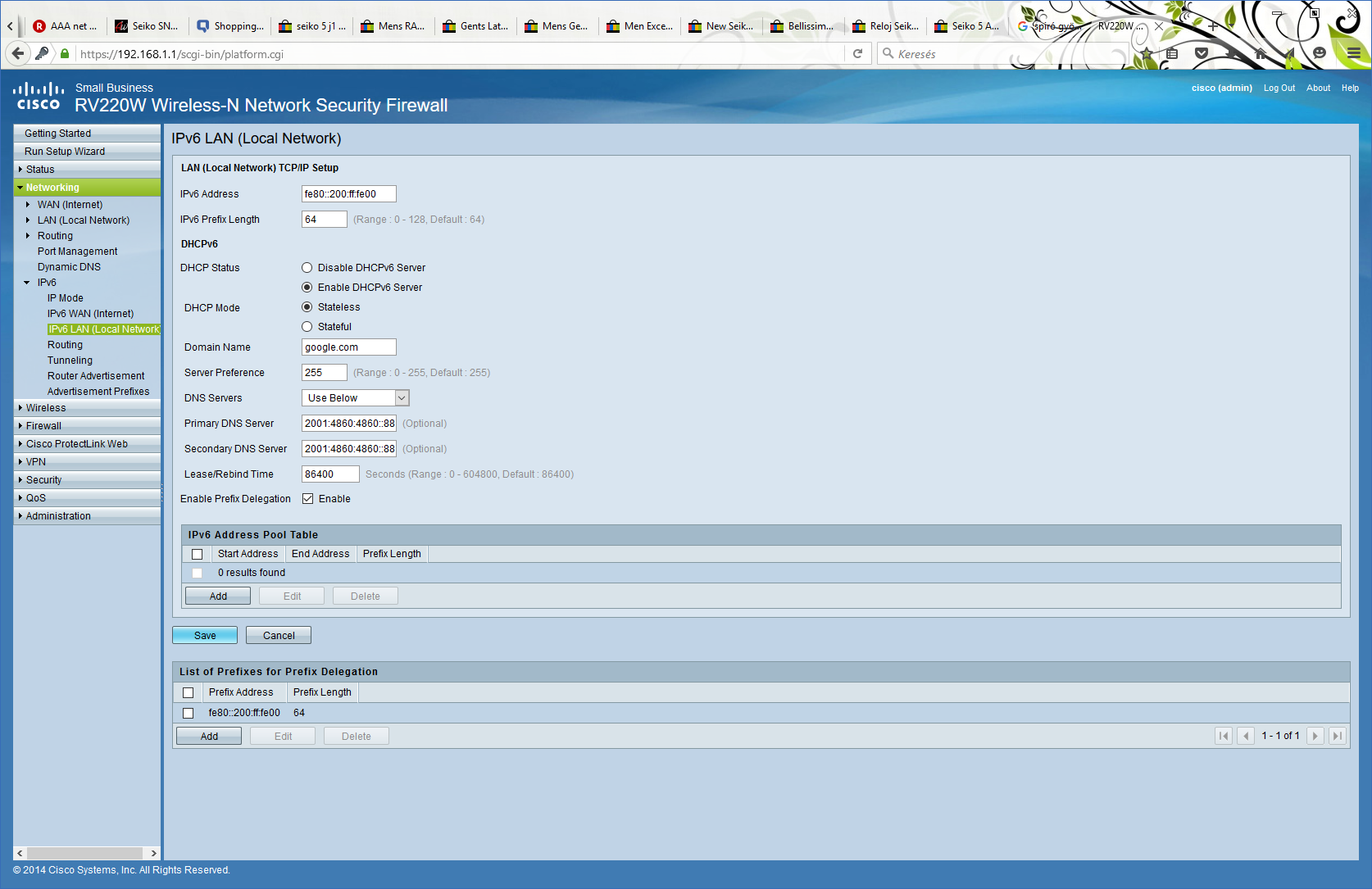This screenshot has height=889, width=1372.
Task: Go to the next page of prefix list
Action: tap(1315, 736)
